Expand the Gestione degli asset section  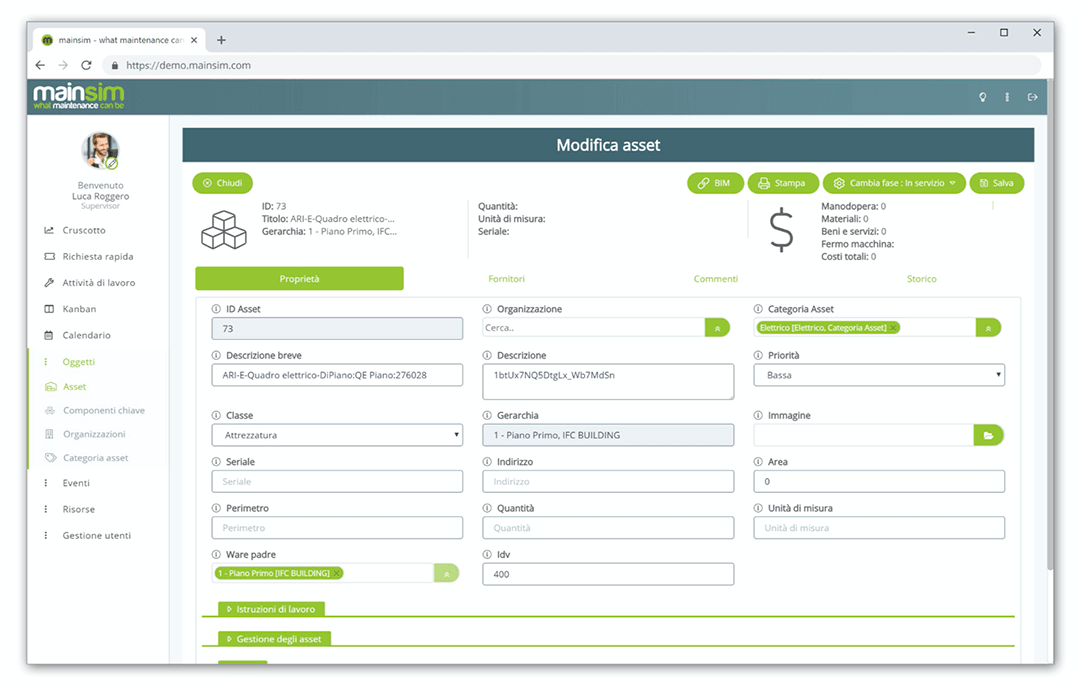click(274, 639)
